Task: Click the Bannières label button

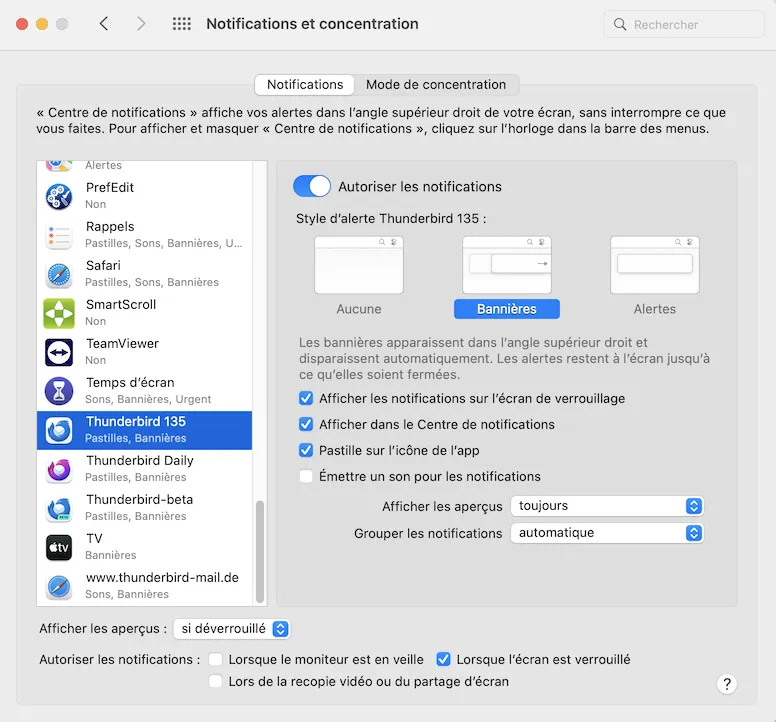Action: (x=507, y=309)
